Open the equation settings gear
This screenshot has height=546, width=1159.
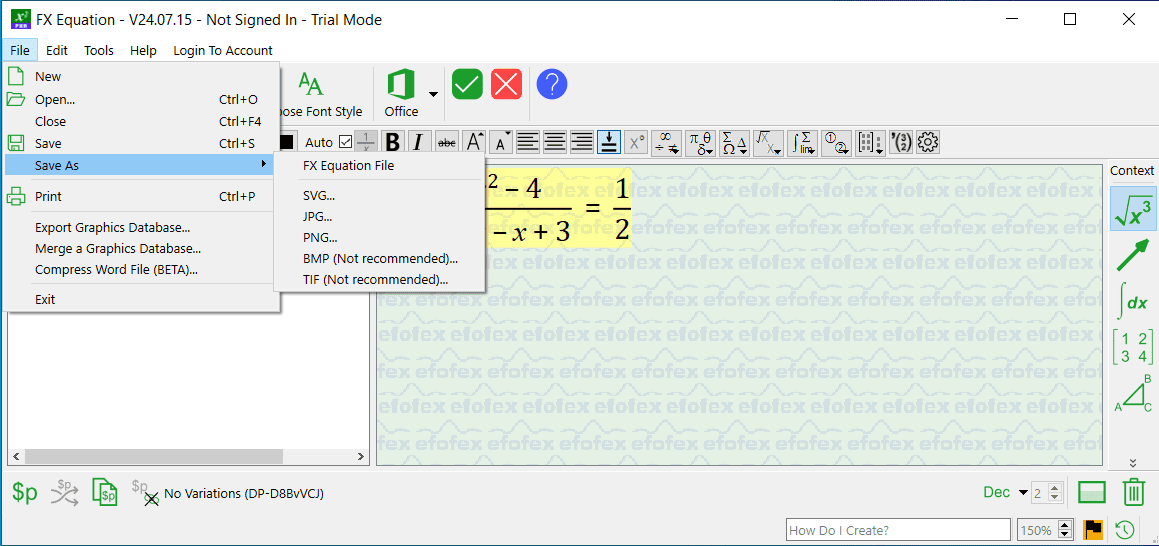[928, 142]
